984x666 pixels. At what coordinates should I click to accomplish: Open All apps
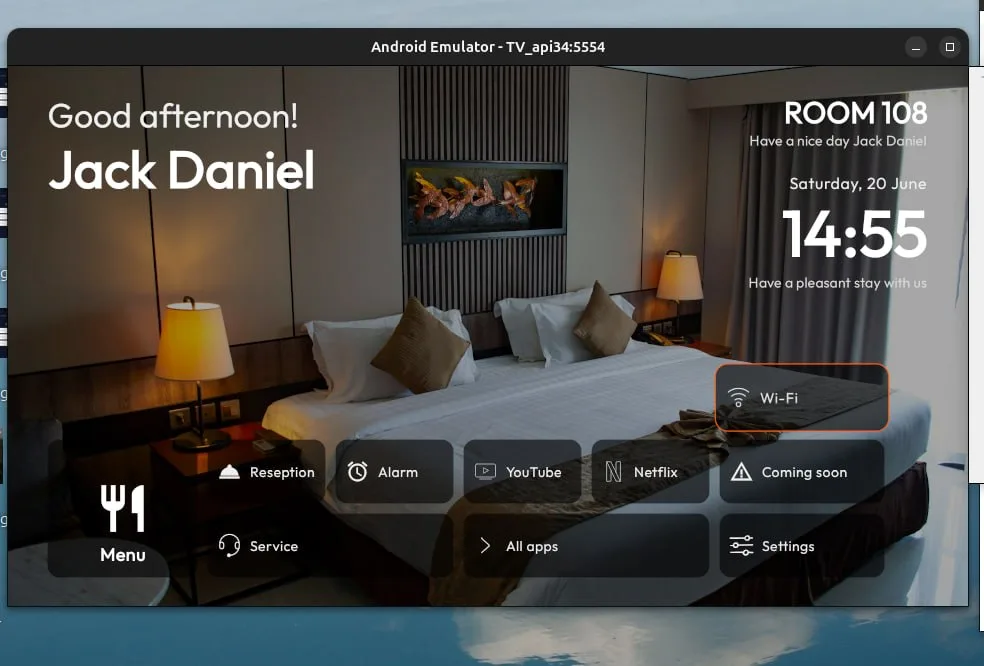pyautogui.click(x=586, y=545)
